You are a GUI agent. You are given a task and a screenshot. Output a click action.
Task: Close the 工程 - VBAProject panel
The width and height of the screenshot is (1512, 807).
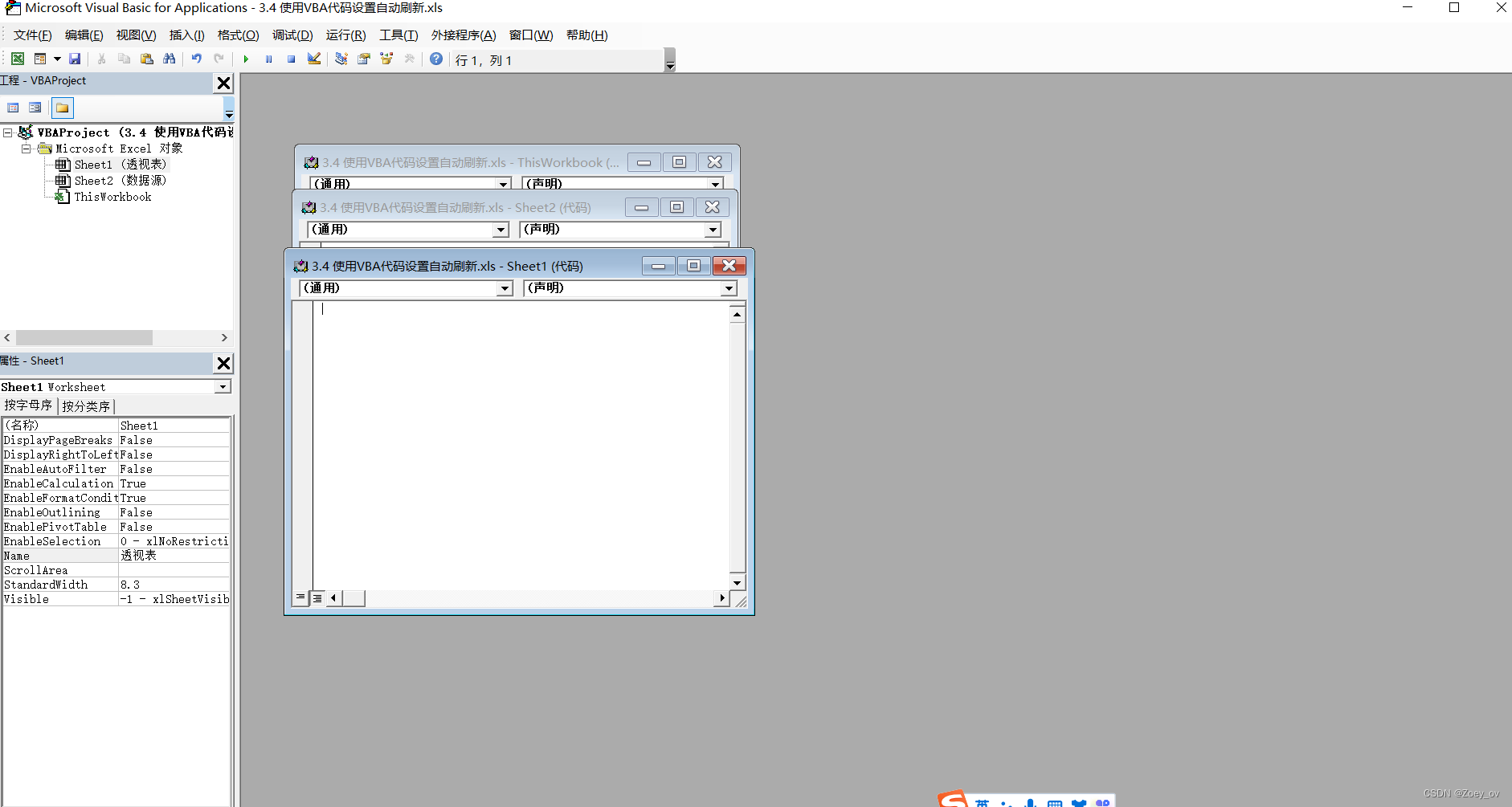(x=224, y=83)
